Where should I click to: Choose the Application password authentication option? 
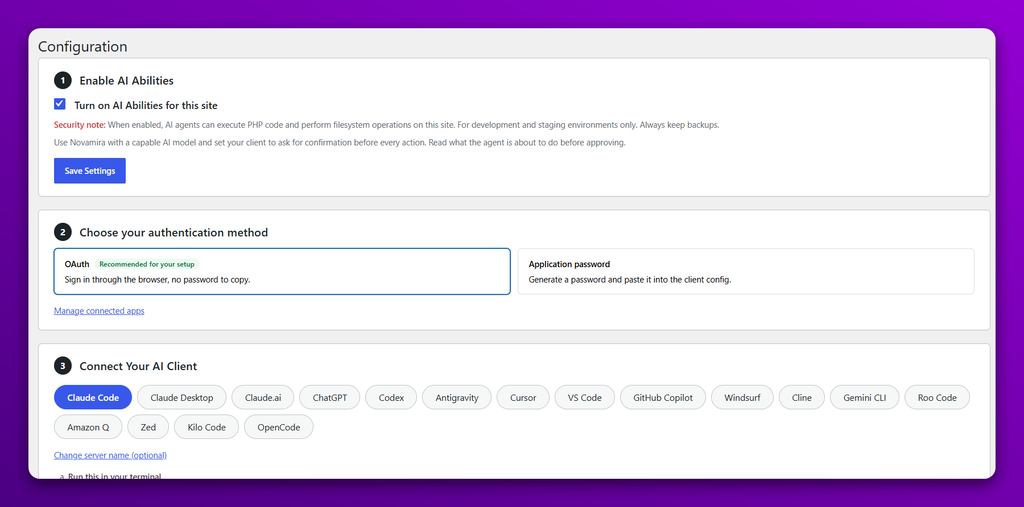coord(746,271)
